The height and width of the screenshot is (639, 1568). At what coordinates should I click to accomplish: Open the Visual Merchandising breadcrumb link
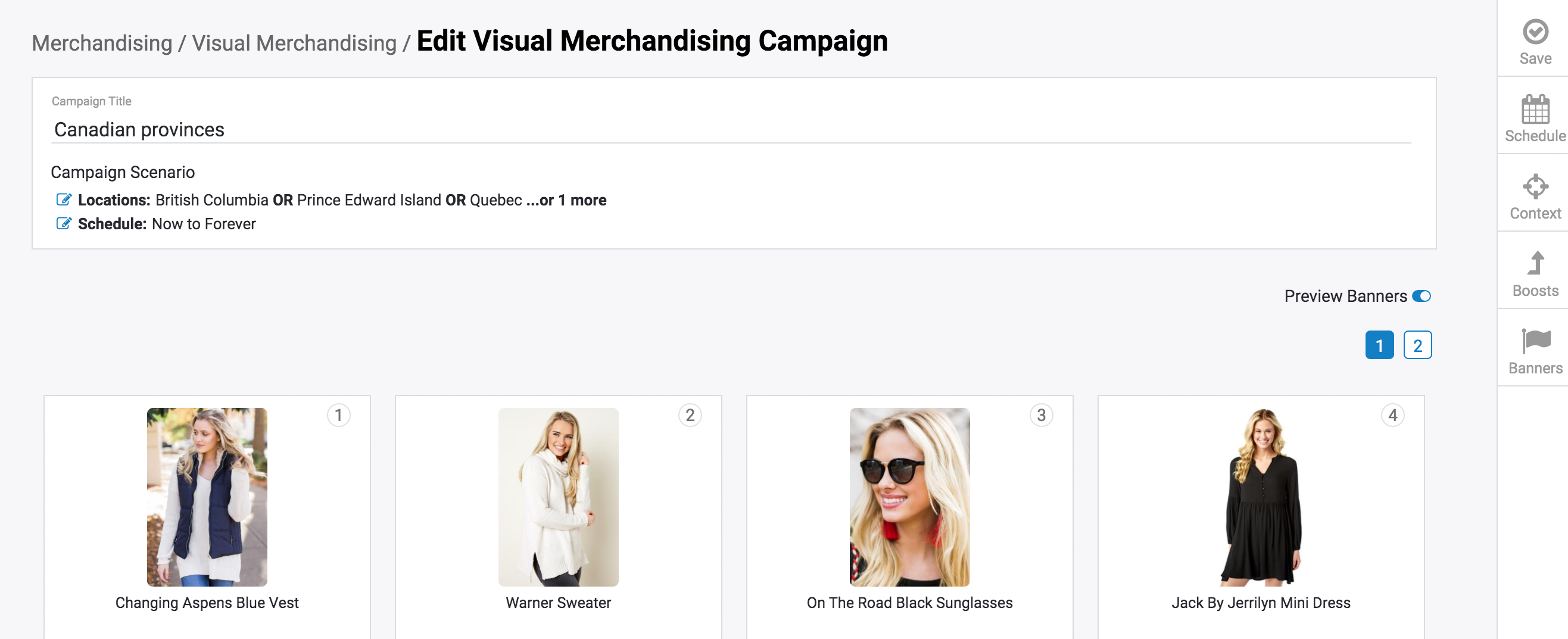pos(294,43)
